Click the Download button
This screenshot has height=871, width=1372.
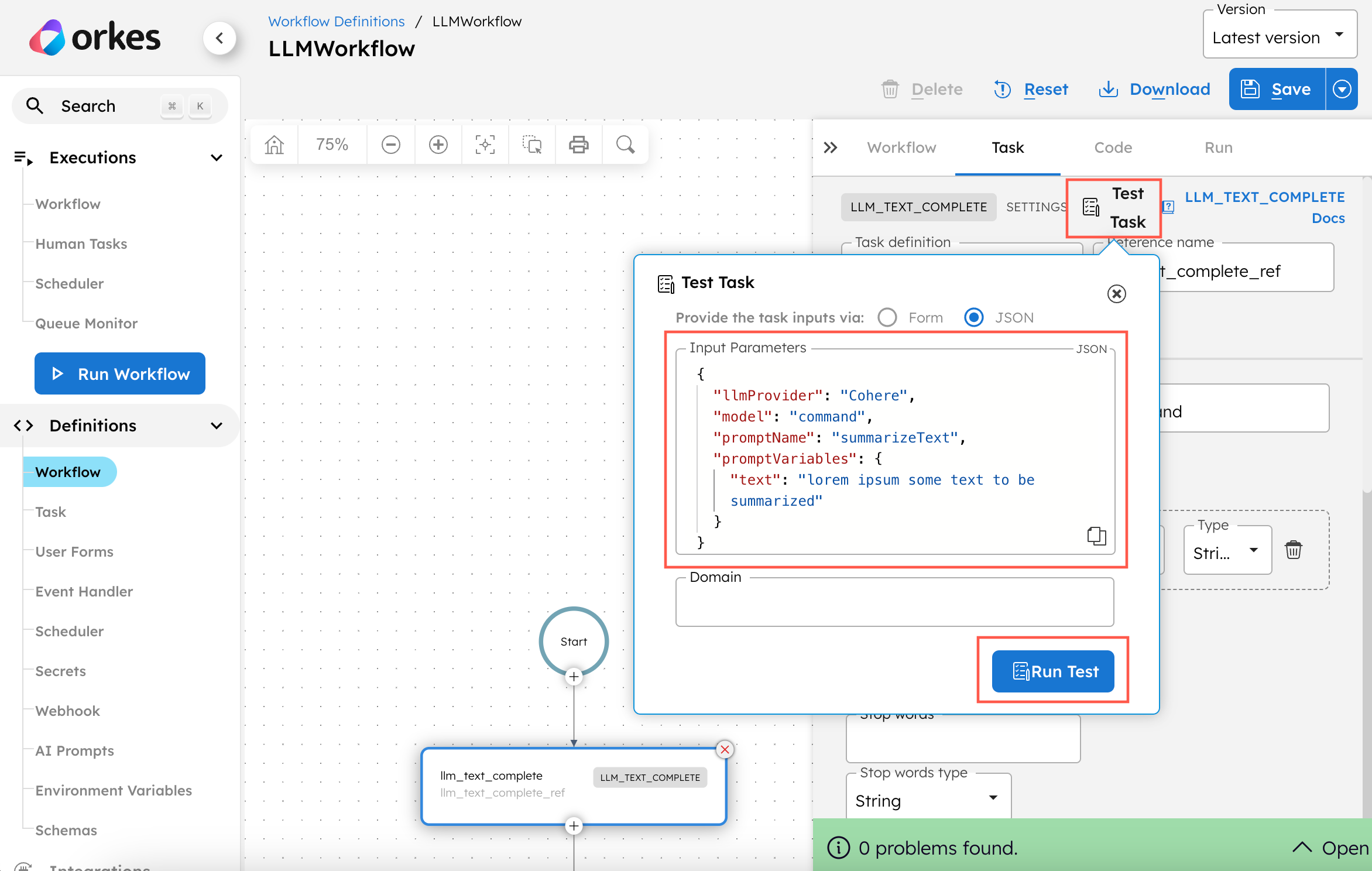click(1154, 89)
